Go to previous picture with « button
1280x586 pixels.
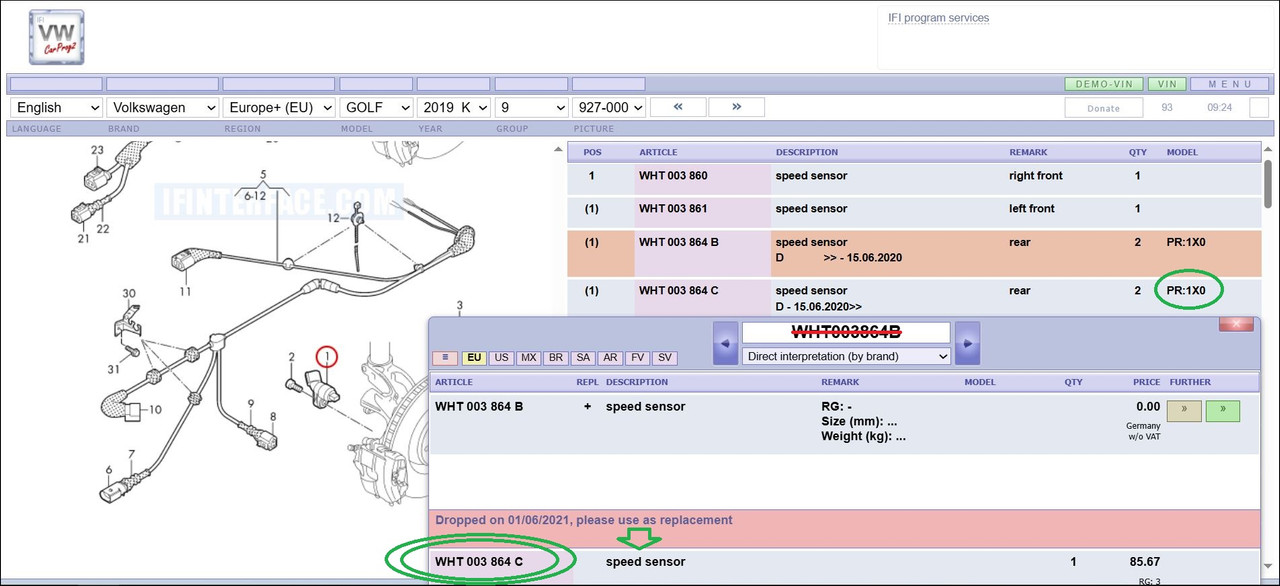click(x=678, y=107)
